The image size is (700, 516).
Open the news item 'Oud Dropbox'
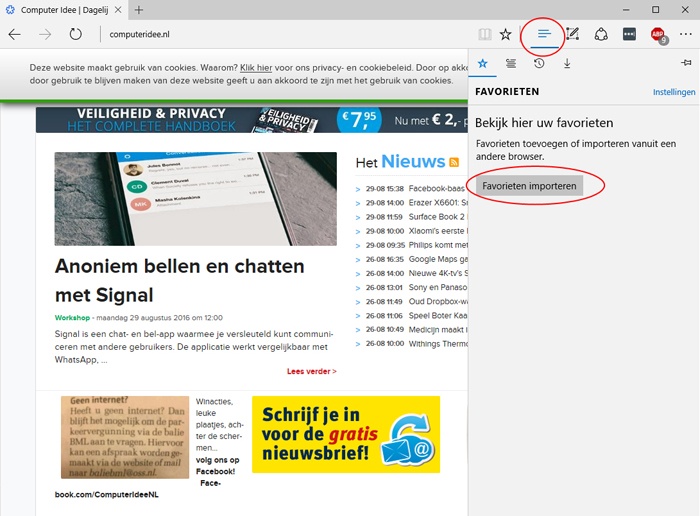click(x=438, y=302)
